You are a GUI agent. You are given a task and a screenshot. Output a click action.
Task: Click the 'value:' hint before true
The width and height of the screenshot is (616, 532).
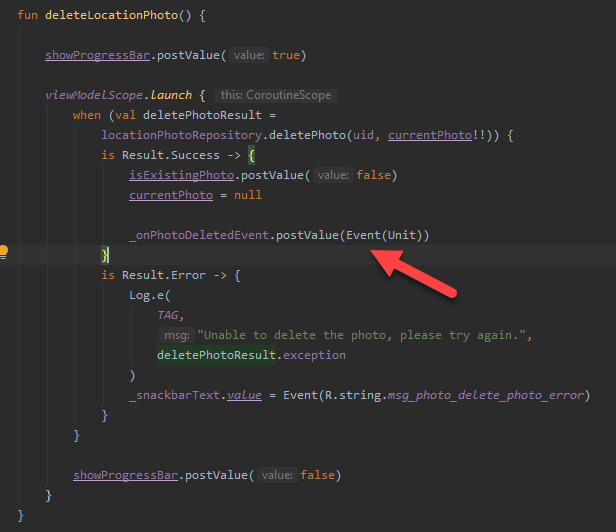pyautogui.click(x=249, y=55)
